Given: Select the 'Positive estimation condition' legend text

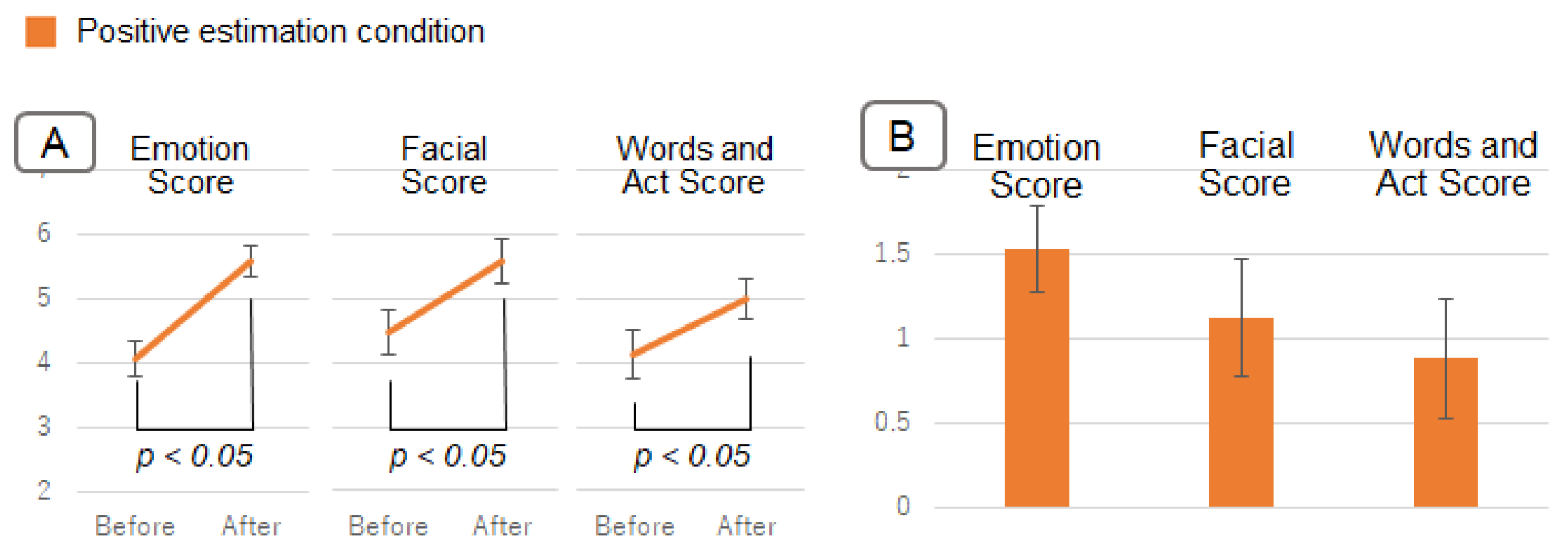Looking at the screenshot, I should point(281,32).
